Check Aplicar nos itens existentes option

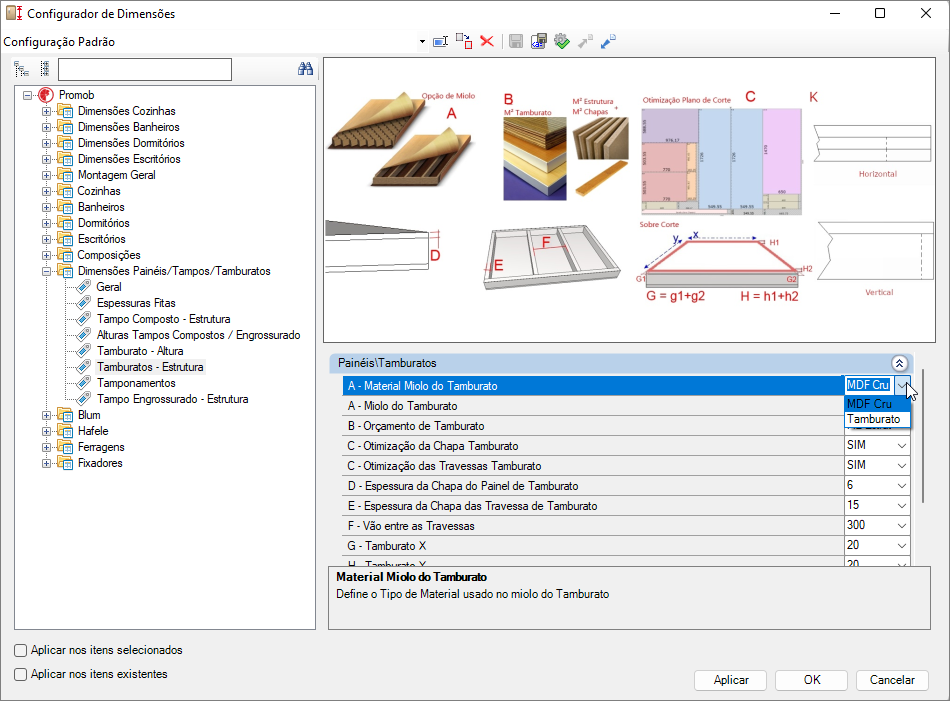tap(21, 674)
